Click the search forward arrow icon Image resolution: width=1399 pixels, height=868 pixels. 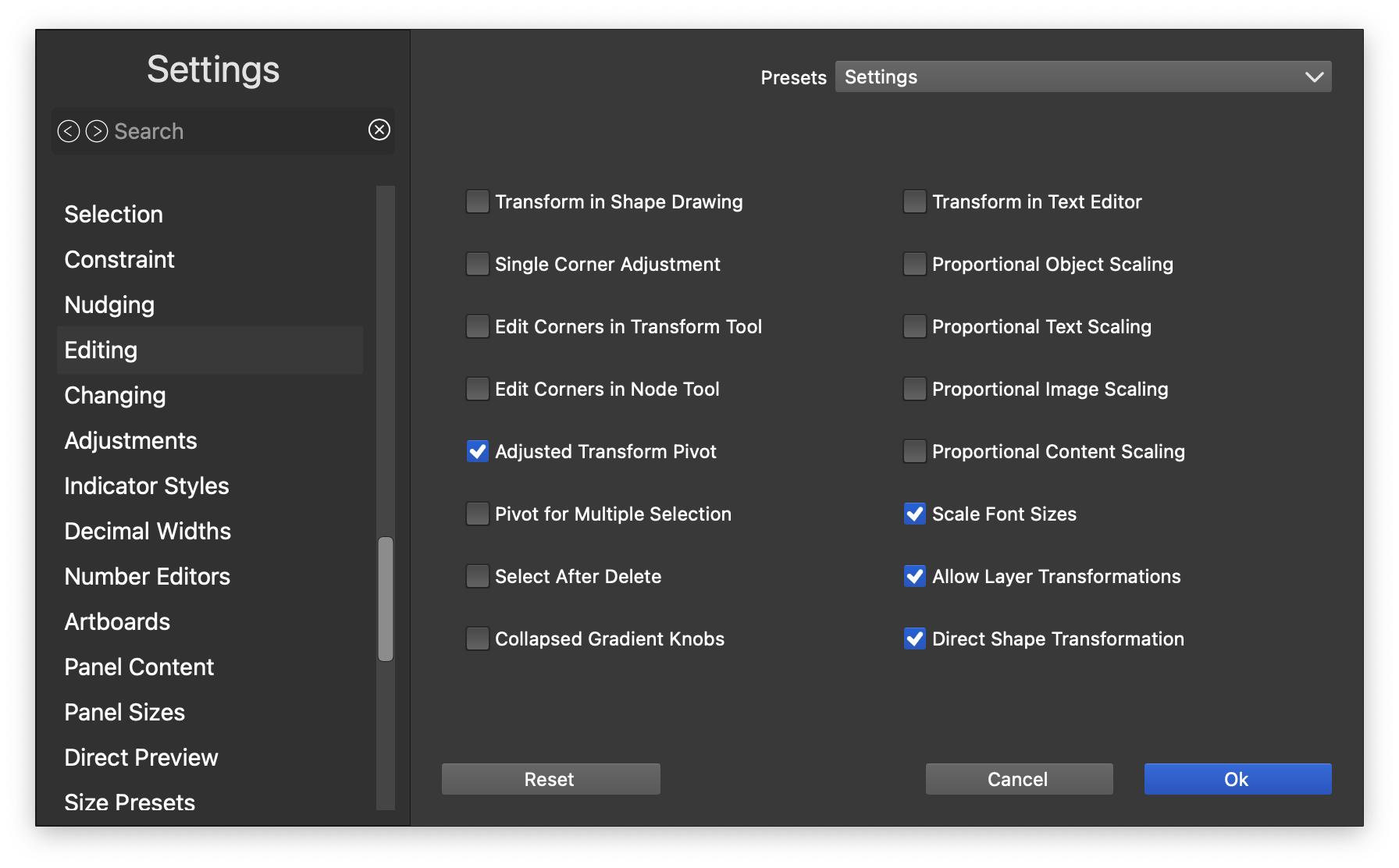coord(97,131)
